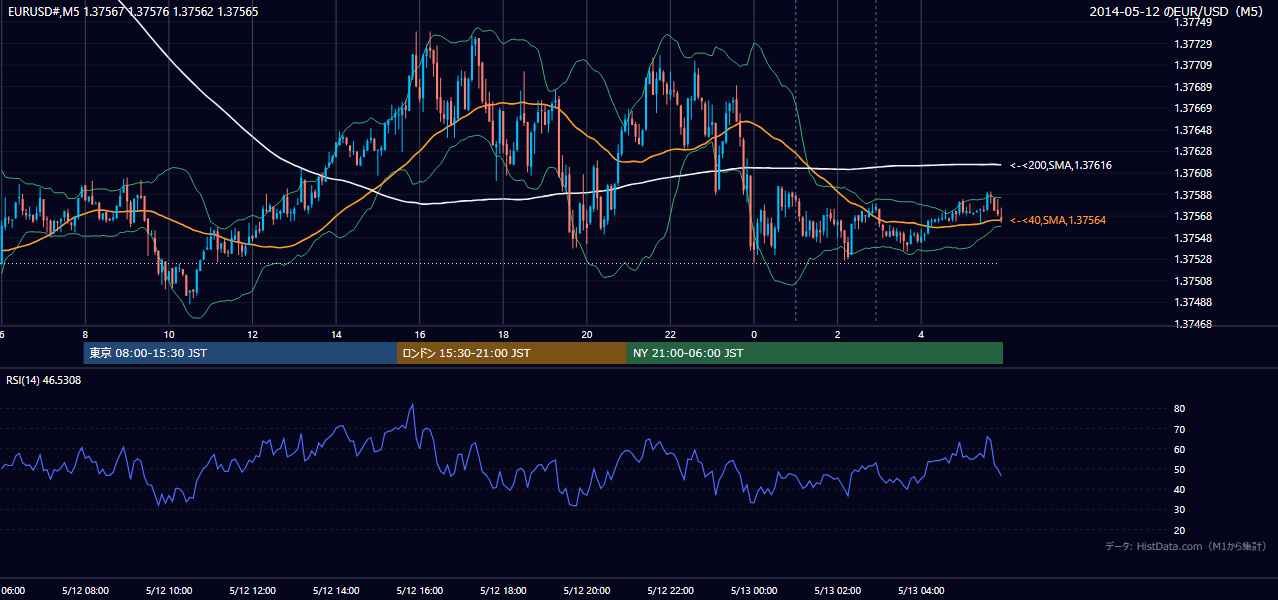Click hour marker 16 under the price chart
The width and height of the screenshot is (1278, 600).
click(420, 334)
